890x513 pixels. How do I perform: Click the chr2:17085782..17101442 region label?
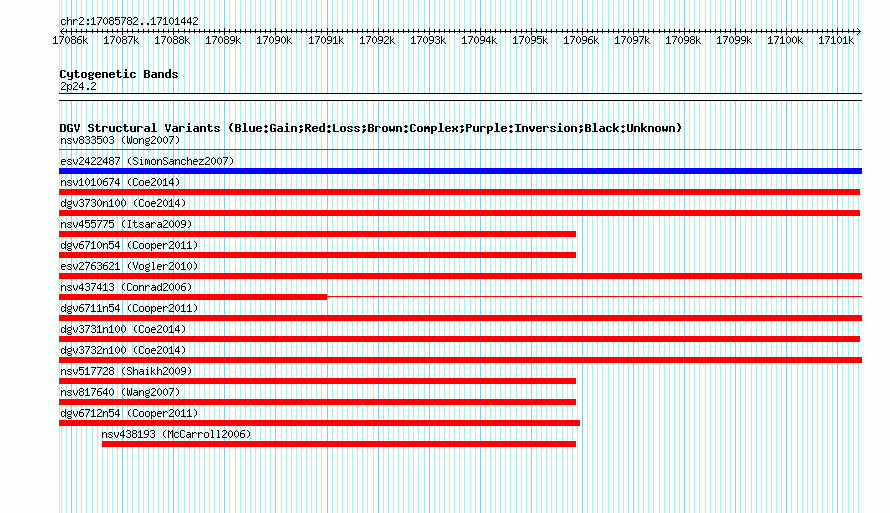point(129,22)
